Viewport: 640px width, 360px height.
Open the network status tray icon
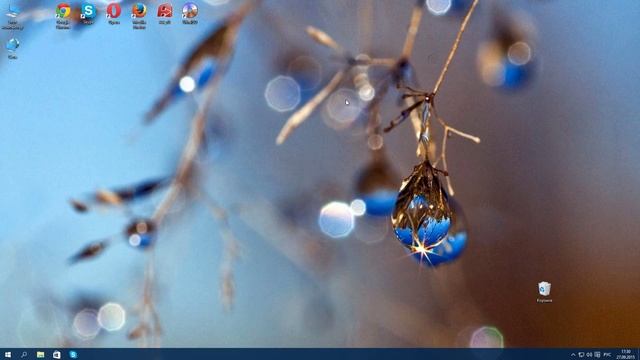(x=581, y=355)
